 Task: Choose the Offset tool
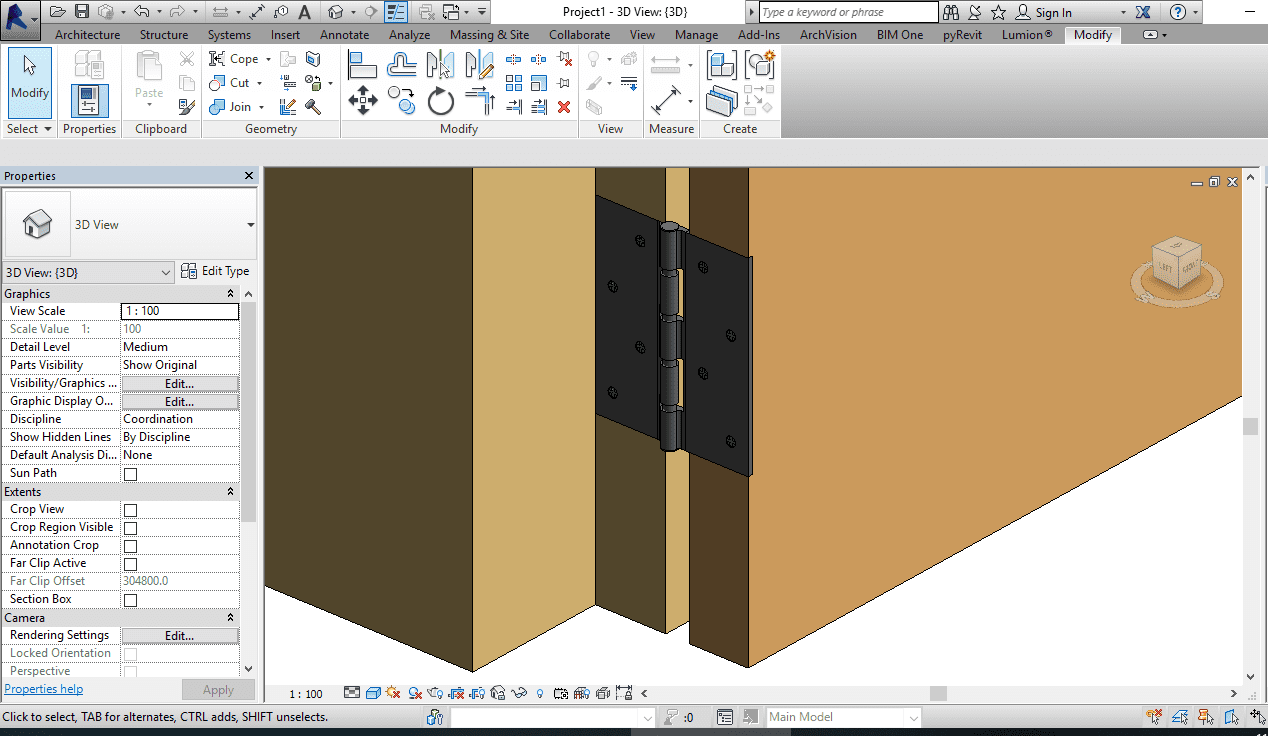402,65
